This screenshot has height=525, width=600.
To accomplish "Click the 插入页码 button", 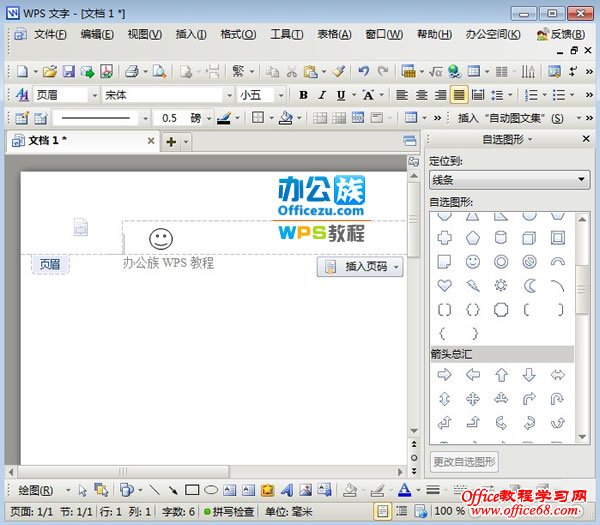I will coord(360,266).
